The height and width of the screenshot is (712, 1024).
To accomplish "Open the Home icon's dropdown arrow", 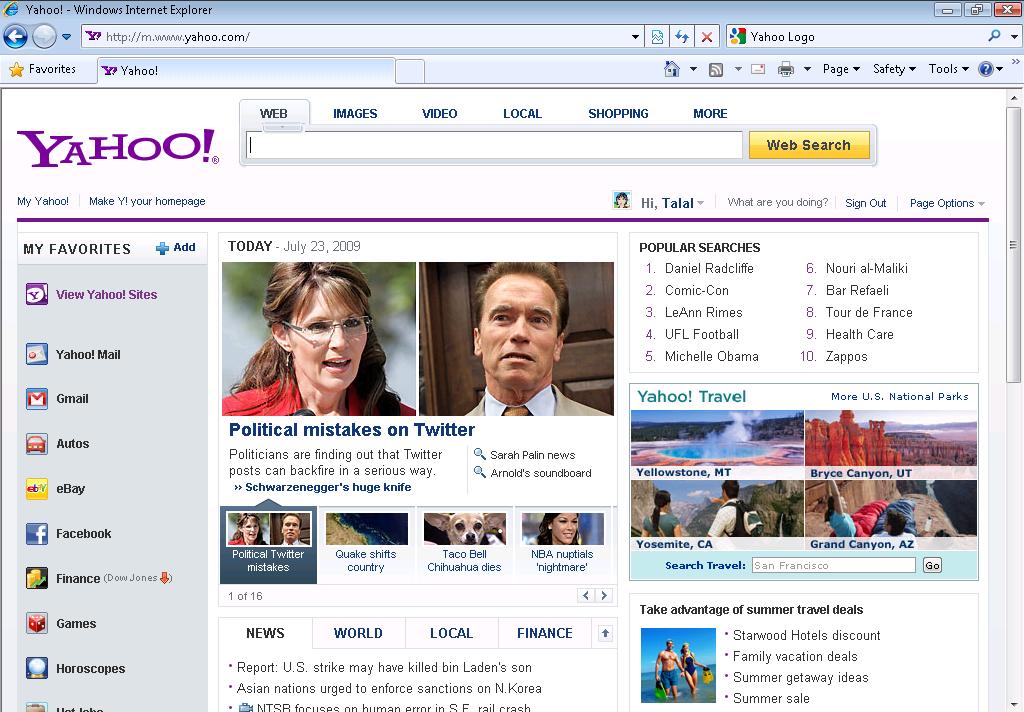I will 693,69.
